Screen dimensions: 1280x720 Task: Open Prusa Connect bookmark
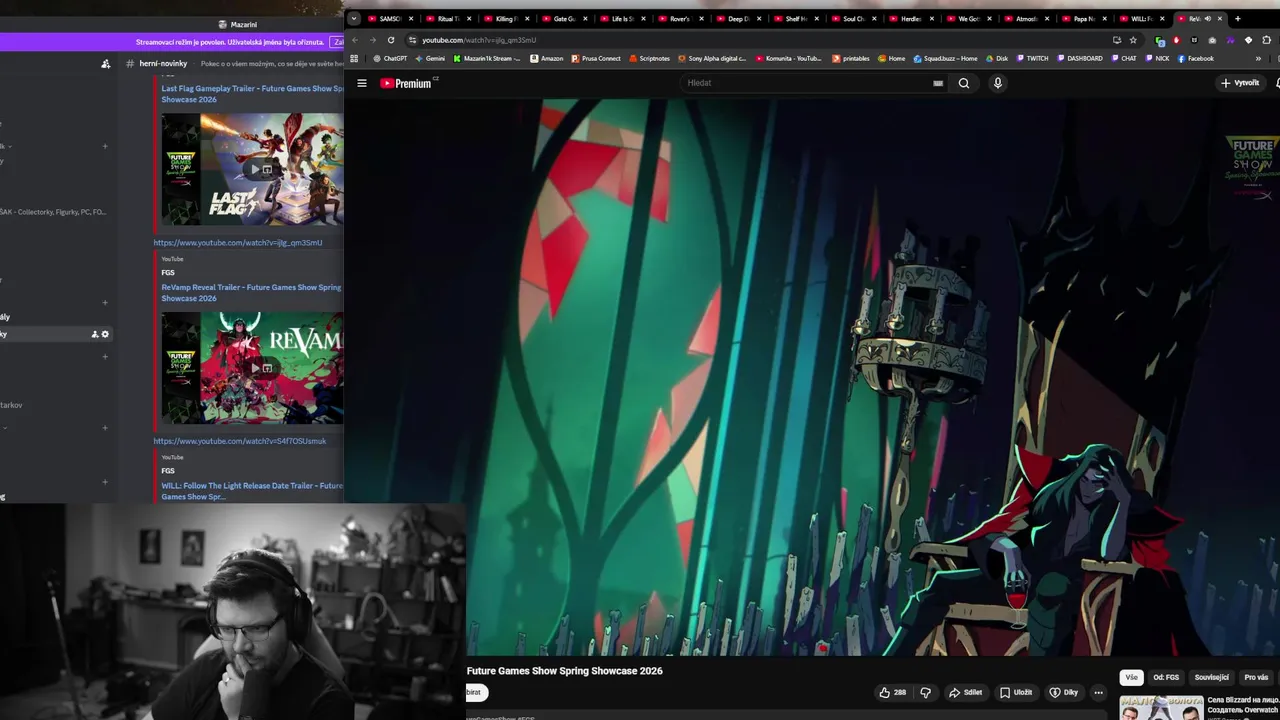coord(596,58)
